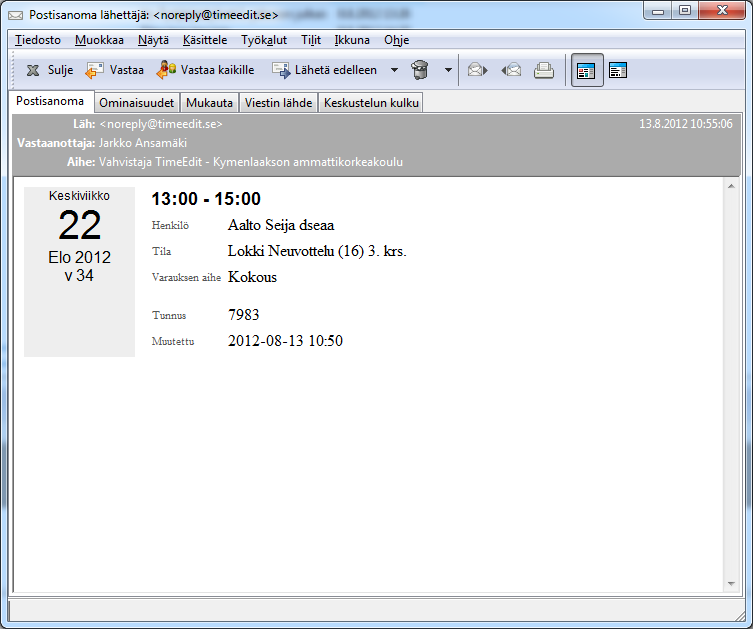753x629 pixels.
Task: Open the Tilit menu
Action: tap(311, 40)
